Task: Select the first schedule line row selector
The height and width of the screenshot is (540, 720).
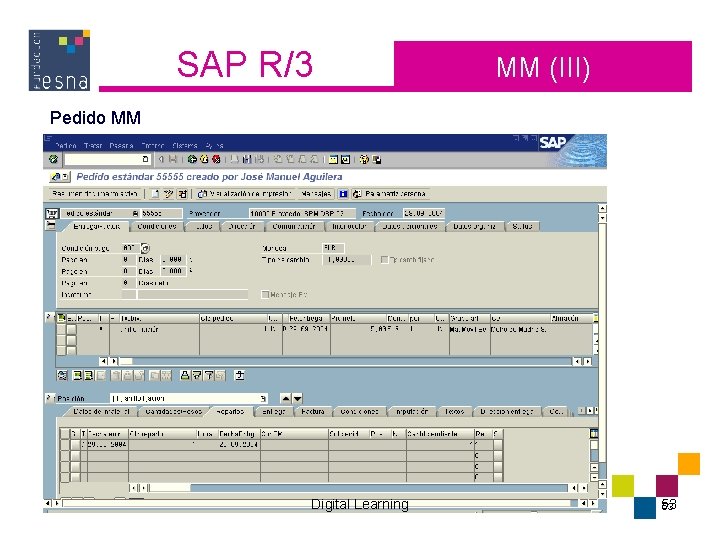Action: [x=65, y=444]
